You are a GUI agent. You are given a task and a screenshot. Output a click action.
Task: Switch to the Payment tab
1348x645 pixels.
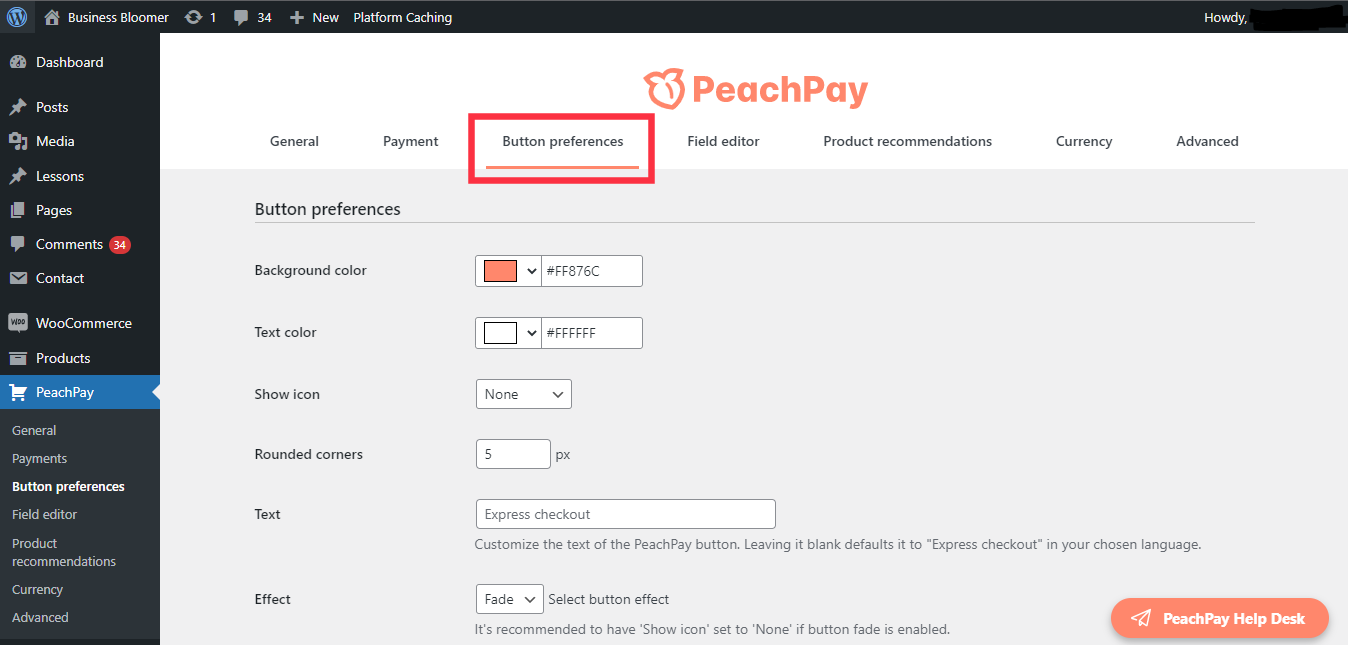point(411,141)
